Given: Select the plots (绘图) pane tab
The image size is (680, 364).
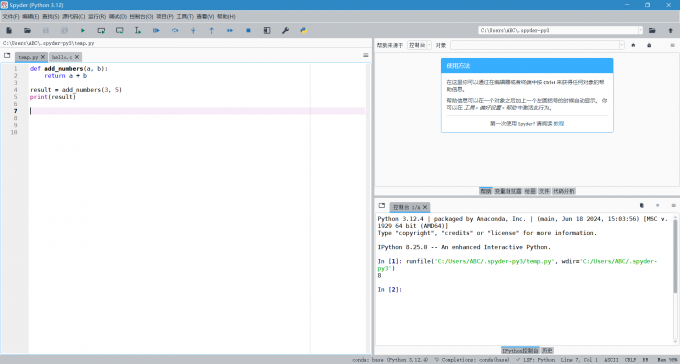Looking at the screenshot, I should (x=530, y=191).
